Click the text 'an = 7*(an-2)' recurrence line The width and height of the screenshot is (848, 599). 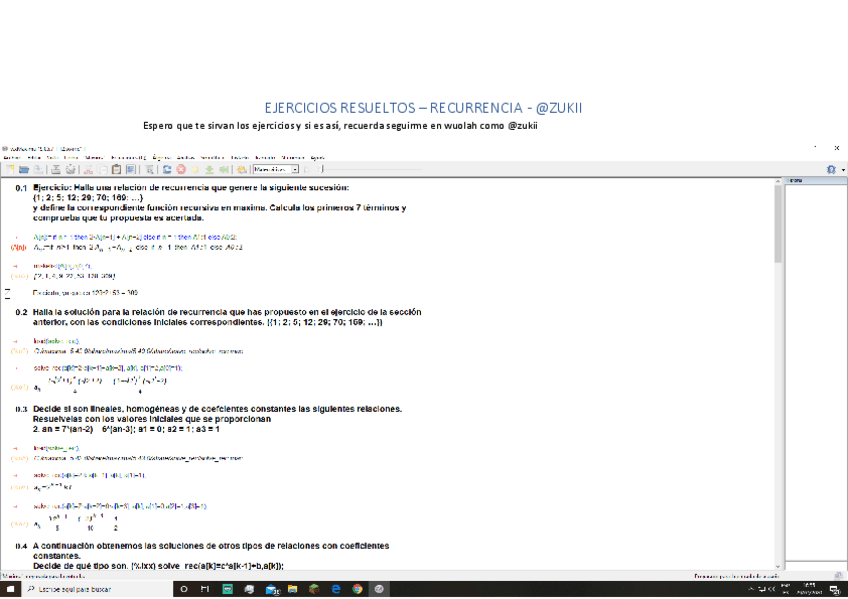point(126,429)
